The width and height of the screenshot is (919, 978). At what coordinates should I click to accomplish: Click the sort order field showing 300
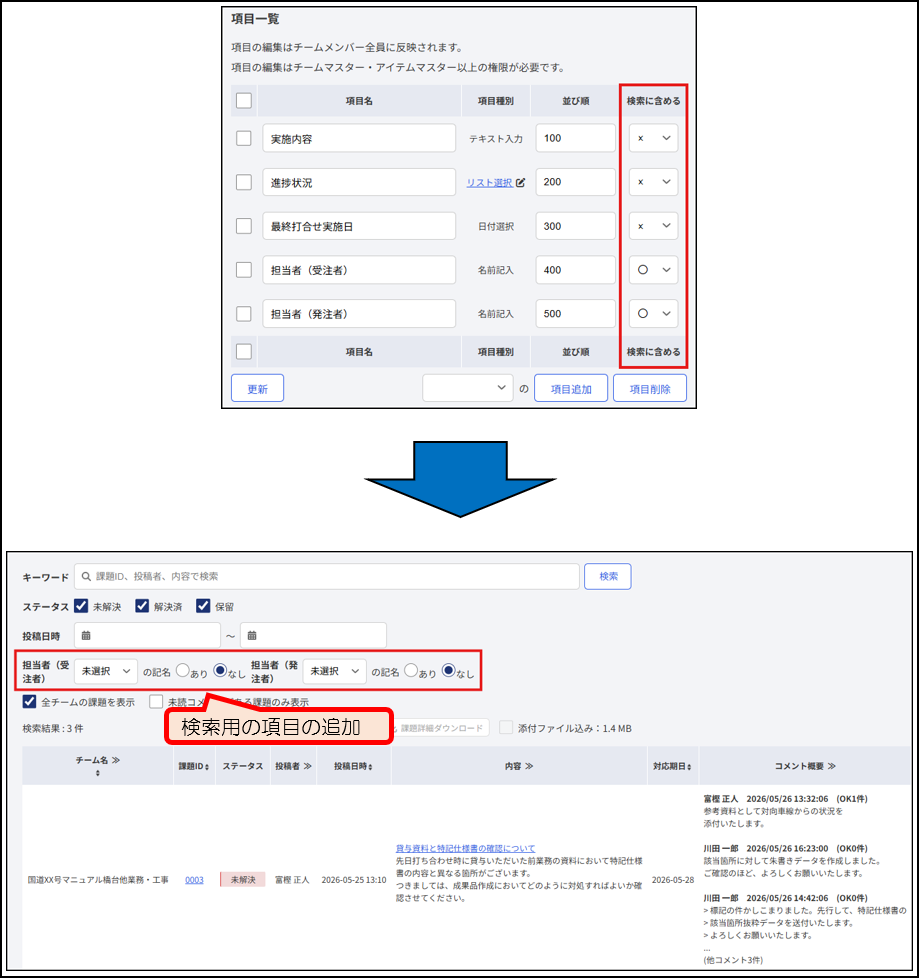[x=575, y=226]
